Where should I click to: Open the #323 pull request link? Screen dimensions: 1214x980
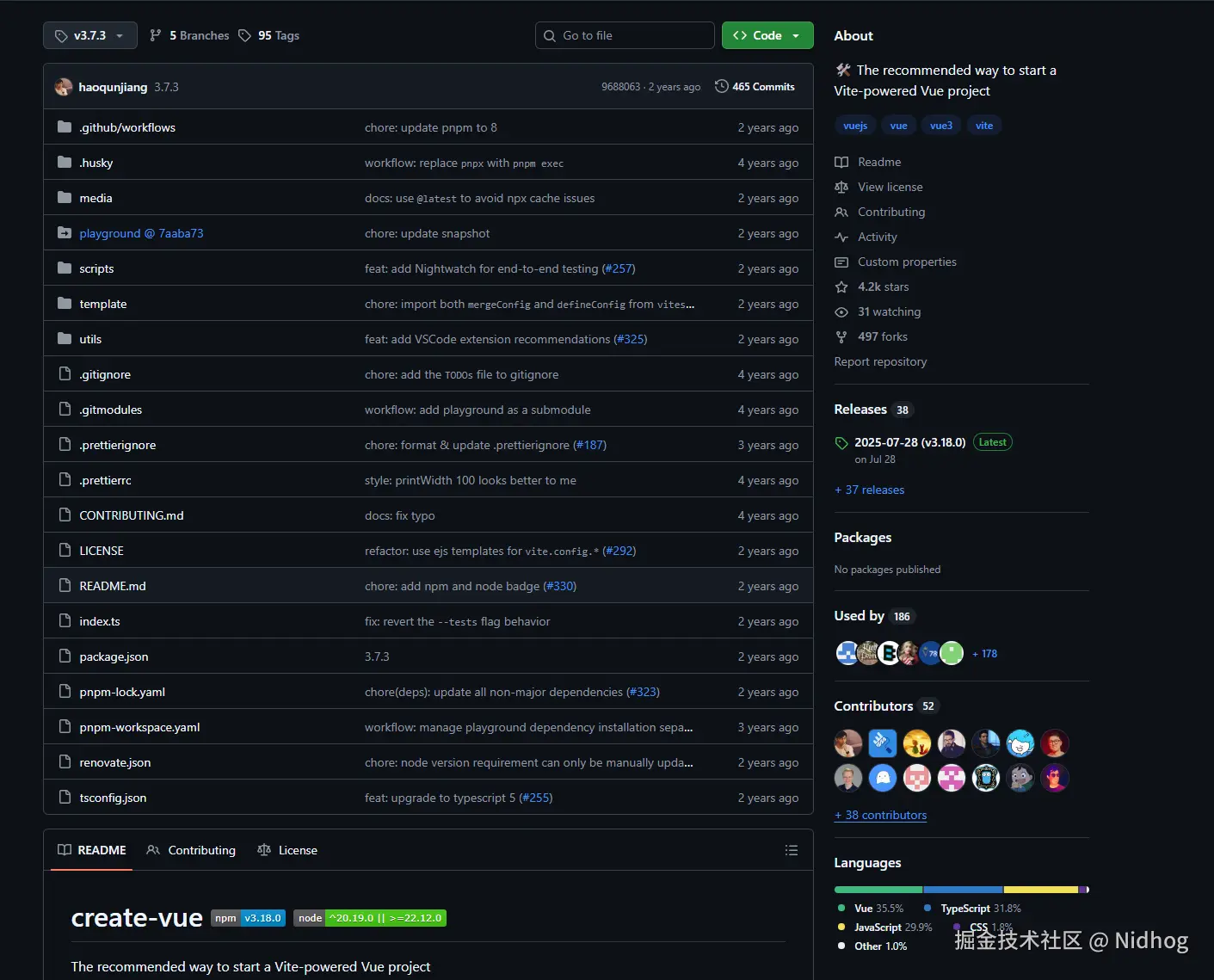[x=644, y=692]
